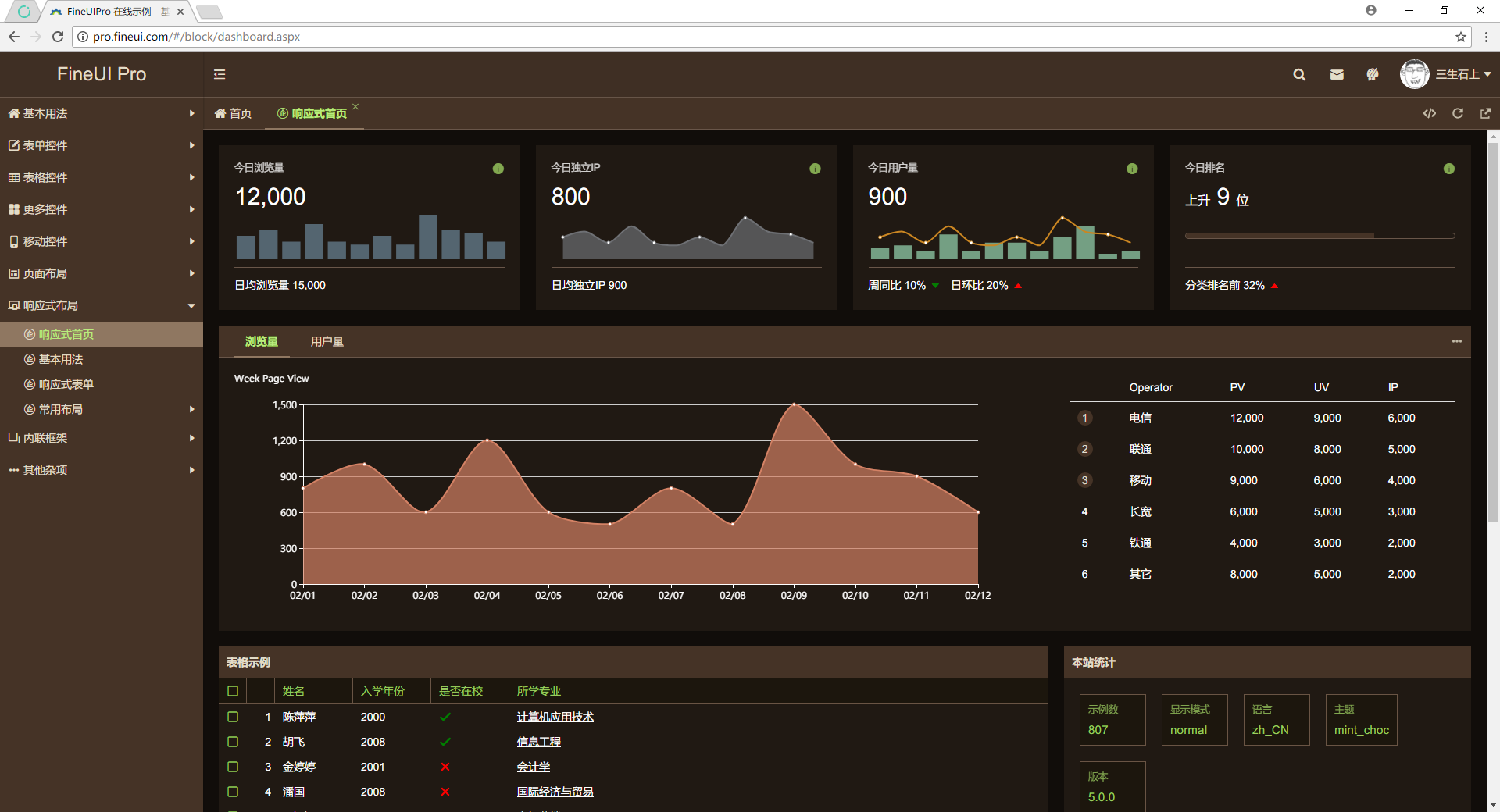The image size is (1500, 812).
Task: Expand the 常用布局 submenu
Action: pyautogui.click(x=102, y=409)
